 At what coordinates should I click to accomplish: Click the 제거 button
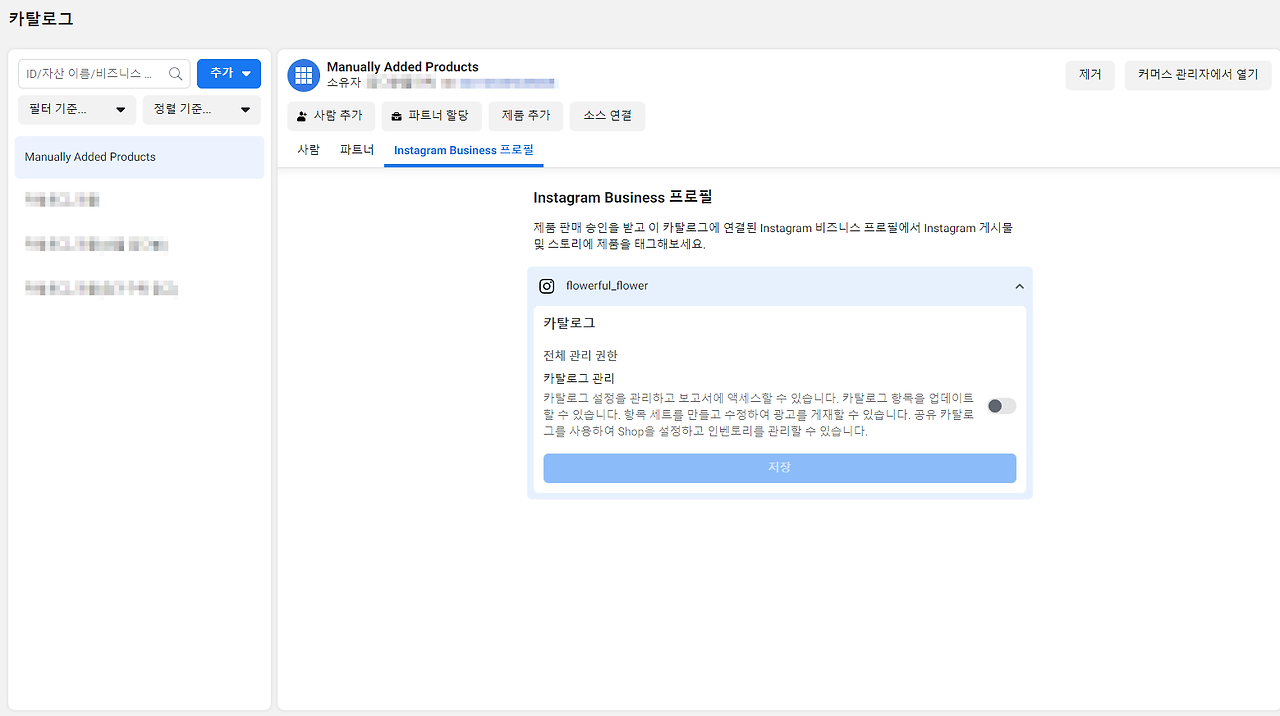[x=1090, y=75]
